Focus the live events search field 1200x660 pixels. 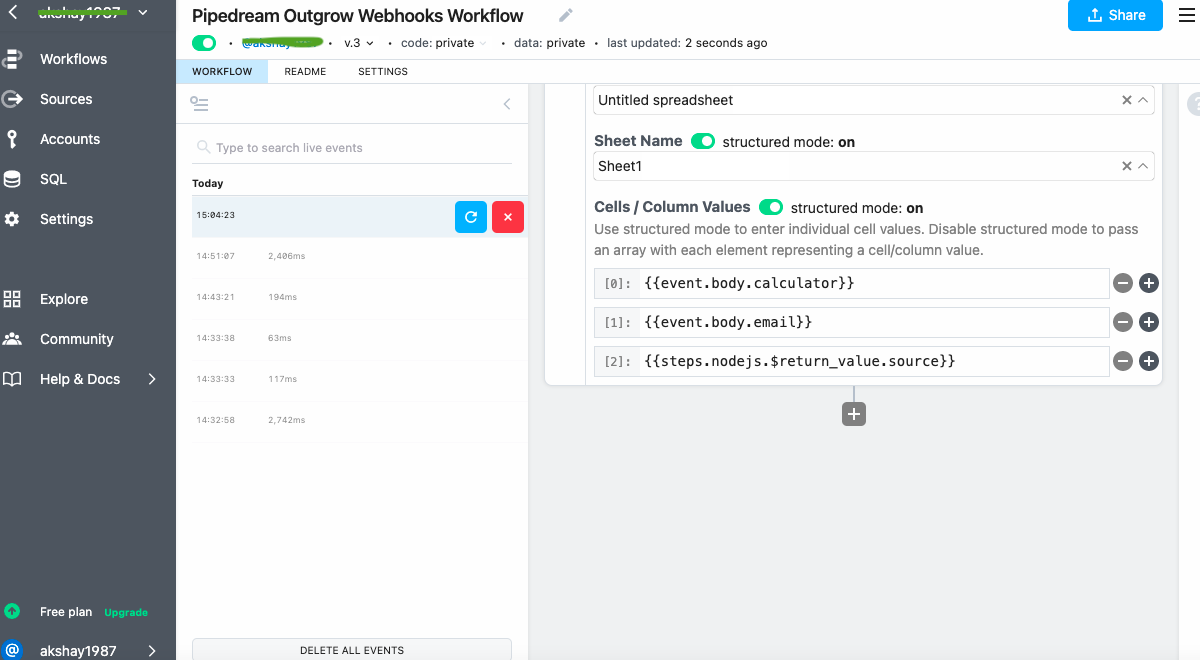tap(352, 147)
